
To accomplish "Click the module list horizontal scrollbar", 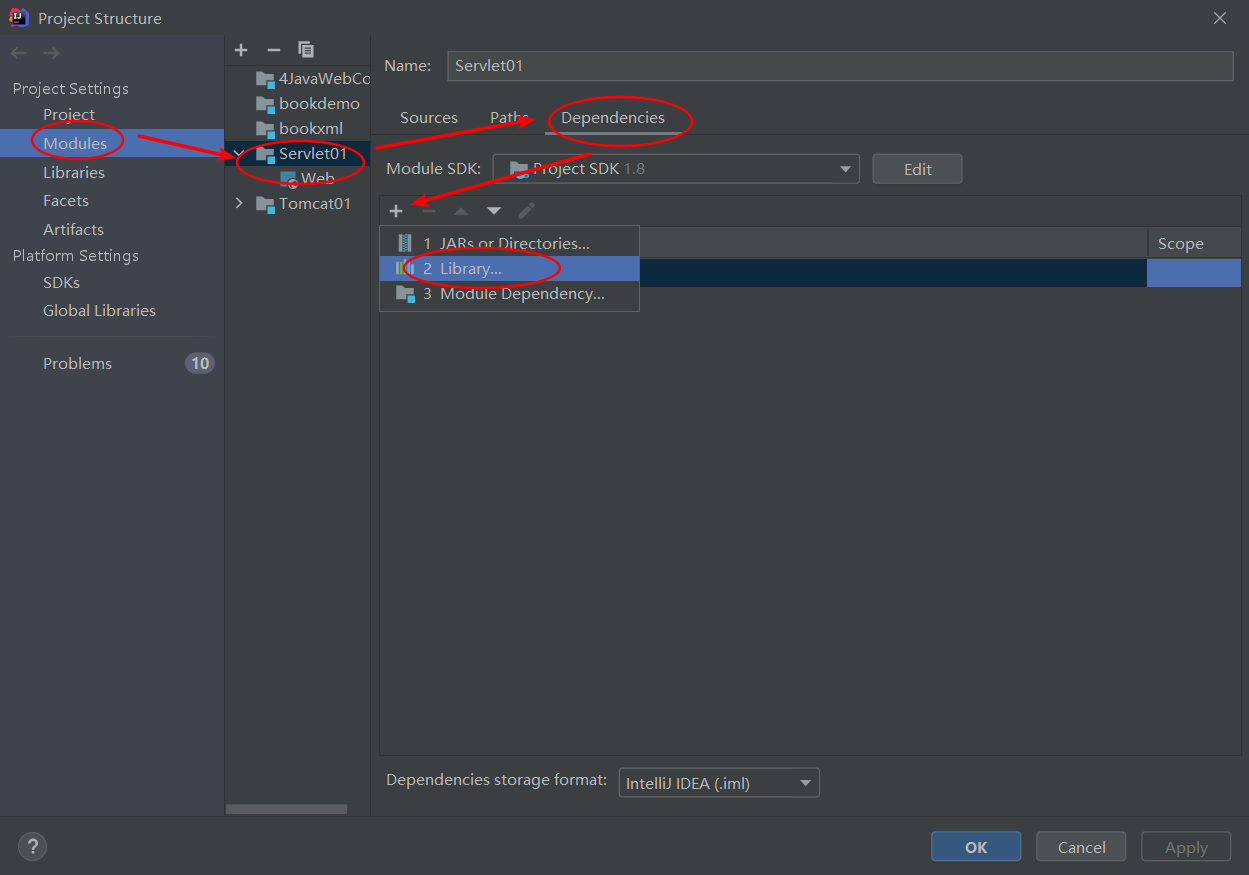I will coord(286,809).
